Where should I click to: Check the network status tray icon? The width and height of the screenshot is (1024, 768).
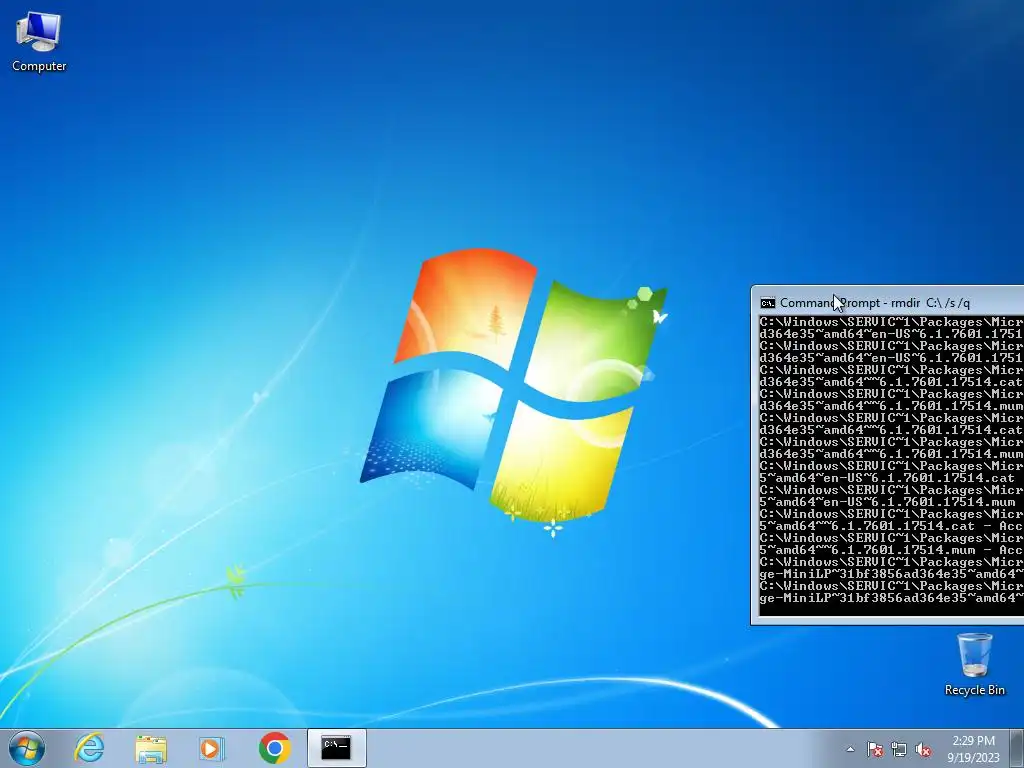[899, 749]
